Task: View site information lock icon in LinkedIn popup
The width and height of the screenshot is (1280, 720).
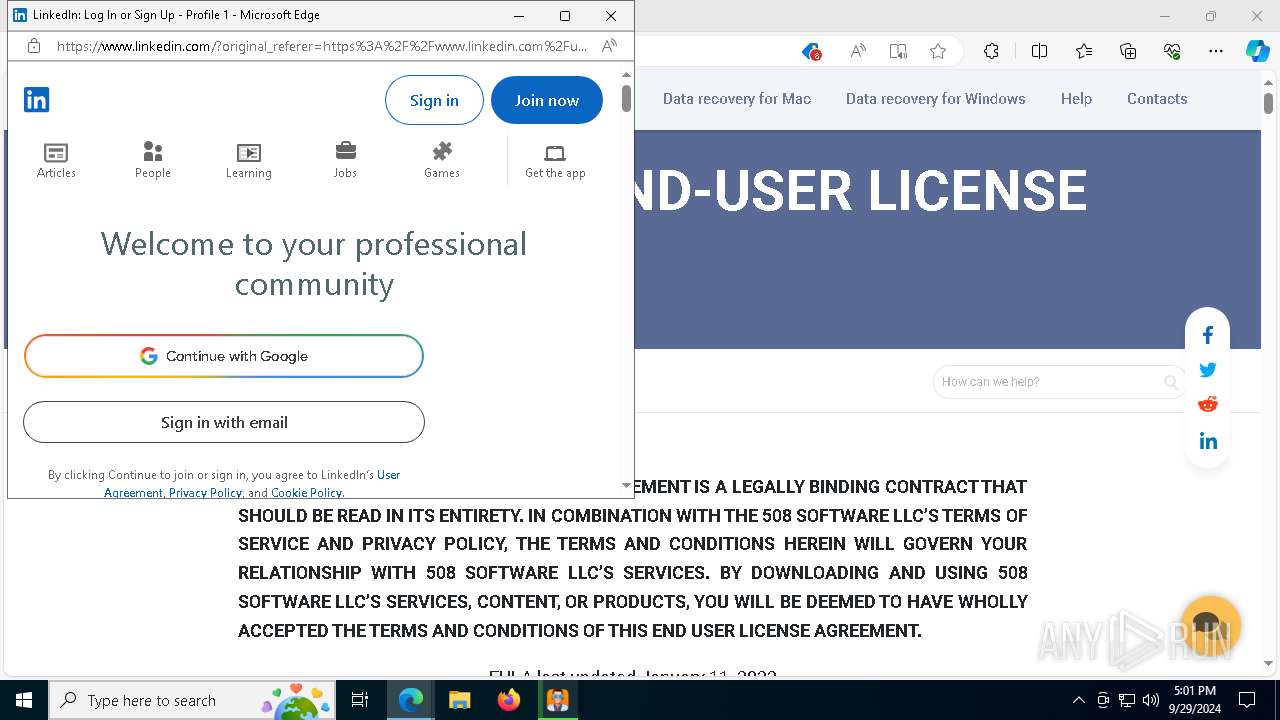Action: (x=33, y=46)
